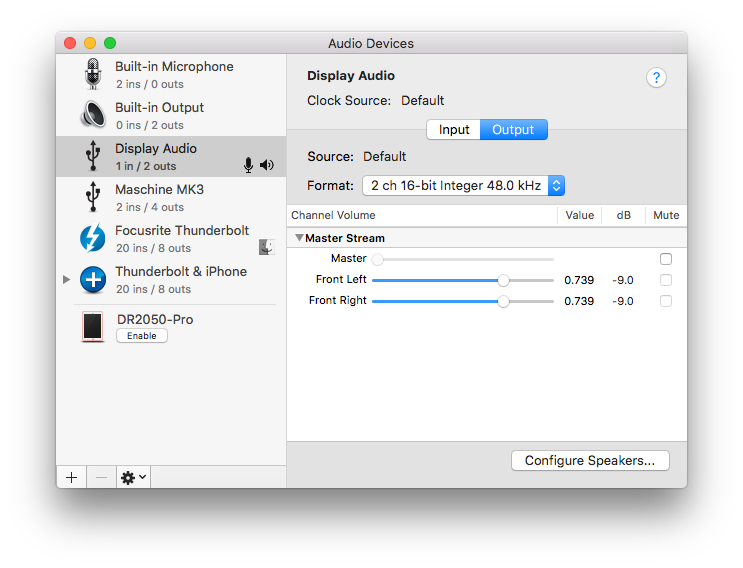Open the Format dropdown menu
Viewport: 743px width, 568px height.
click(x=464, y=185)
